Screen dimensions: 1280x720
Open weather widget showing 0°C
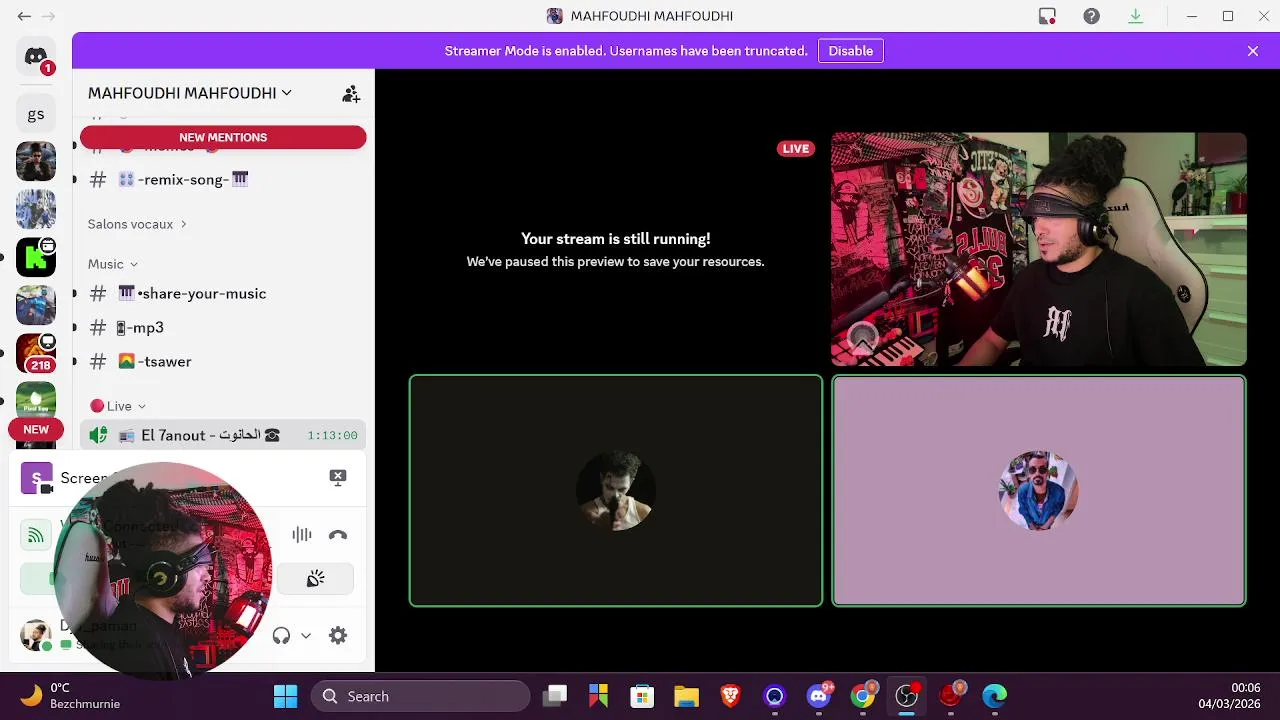pyautogui.click(x=70, y=696)
